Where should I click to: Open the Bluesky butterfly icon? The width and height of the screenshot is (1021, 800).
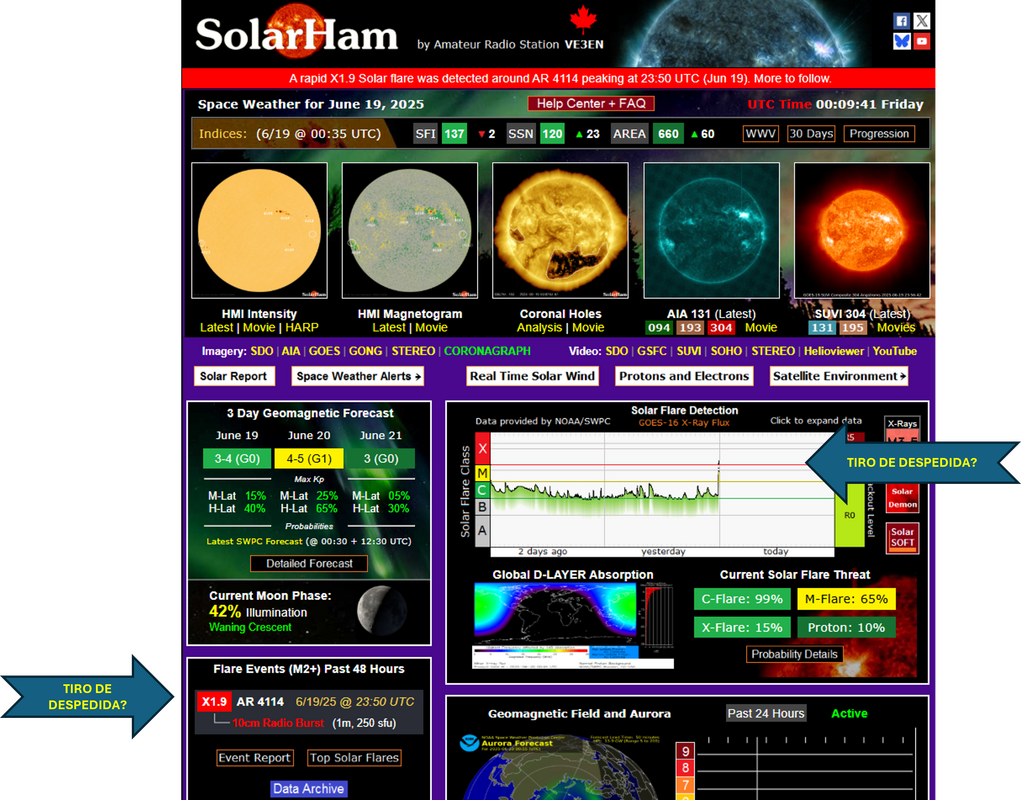click(901, 41)
